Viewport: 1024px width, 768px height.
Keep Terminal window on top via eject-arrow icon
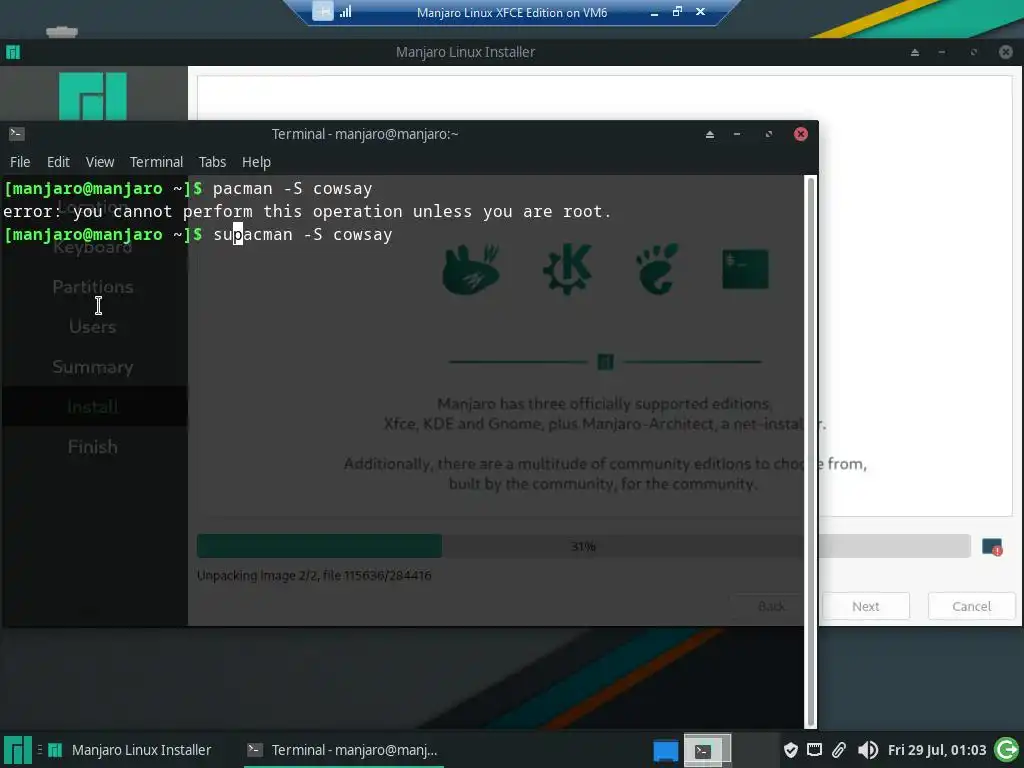coord(710,135)
